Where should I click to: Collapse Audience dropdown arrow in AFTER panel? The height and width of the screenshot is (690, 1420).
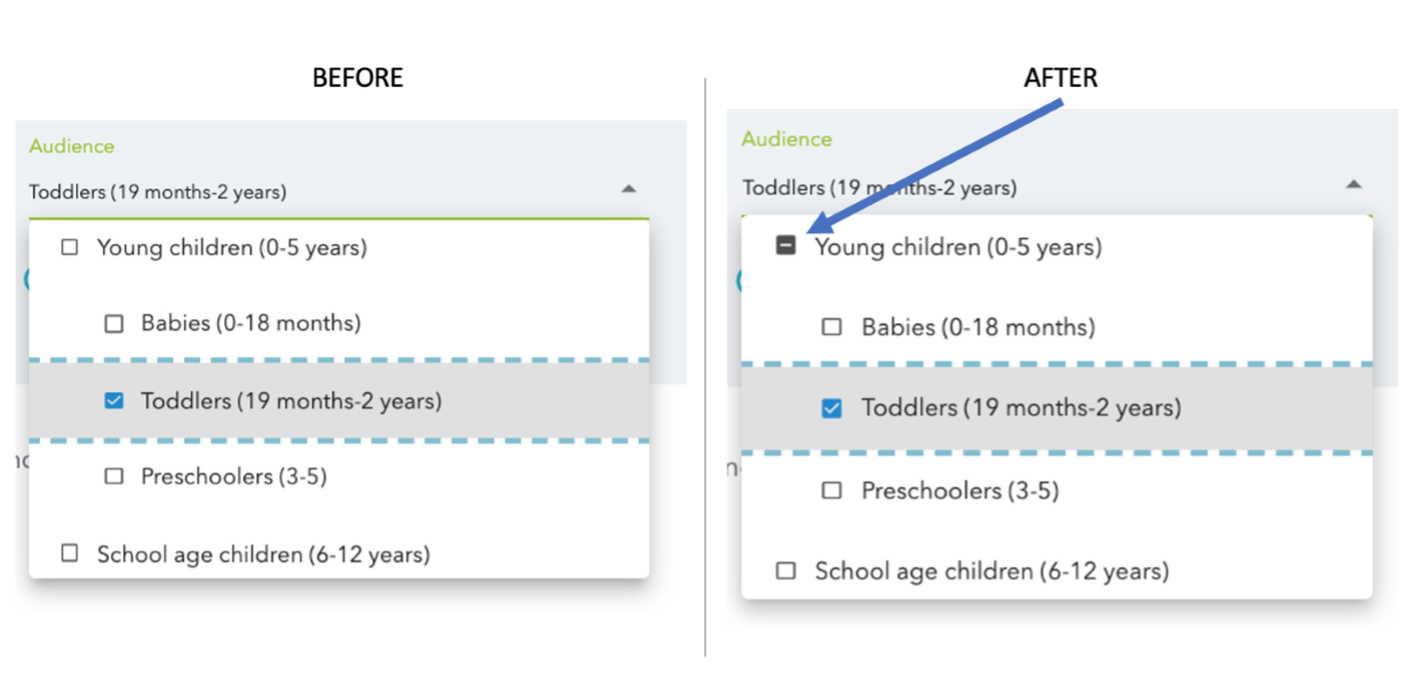[x=1353, y=184]
